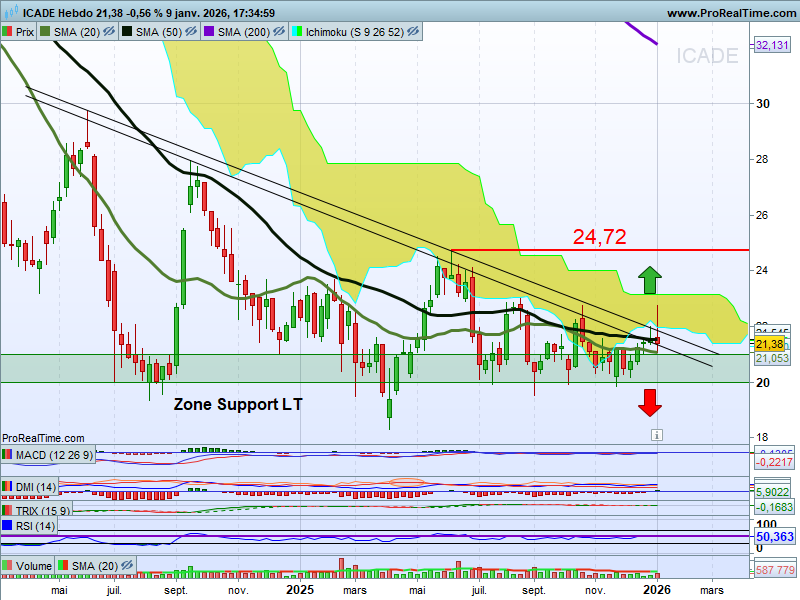Click the price level 30 on the axis
The height and width of the screenshot is (600, 800).
pyautogui.click(x=763, y=104)
